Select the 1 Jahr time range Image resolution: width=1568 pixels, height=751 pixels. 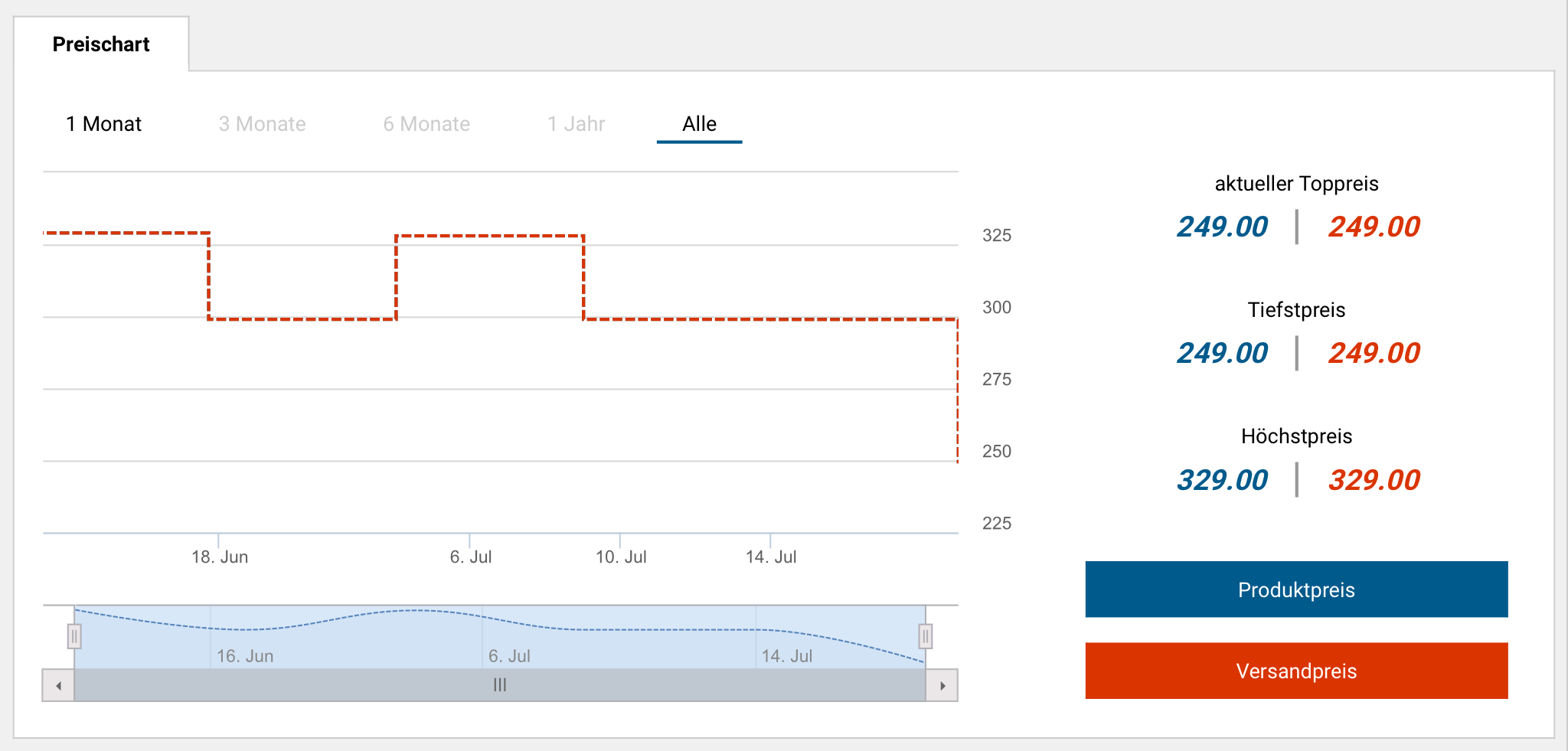pyautogui.click(x=576, y=124)
